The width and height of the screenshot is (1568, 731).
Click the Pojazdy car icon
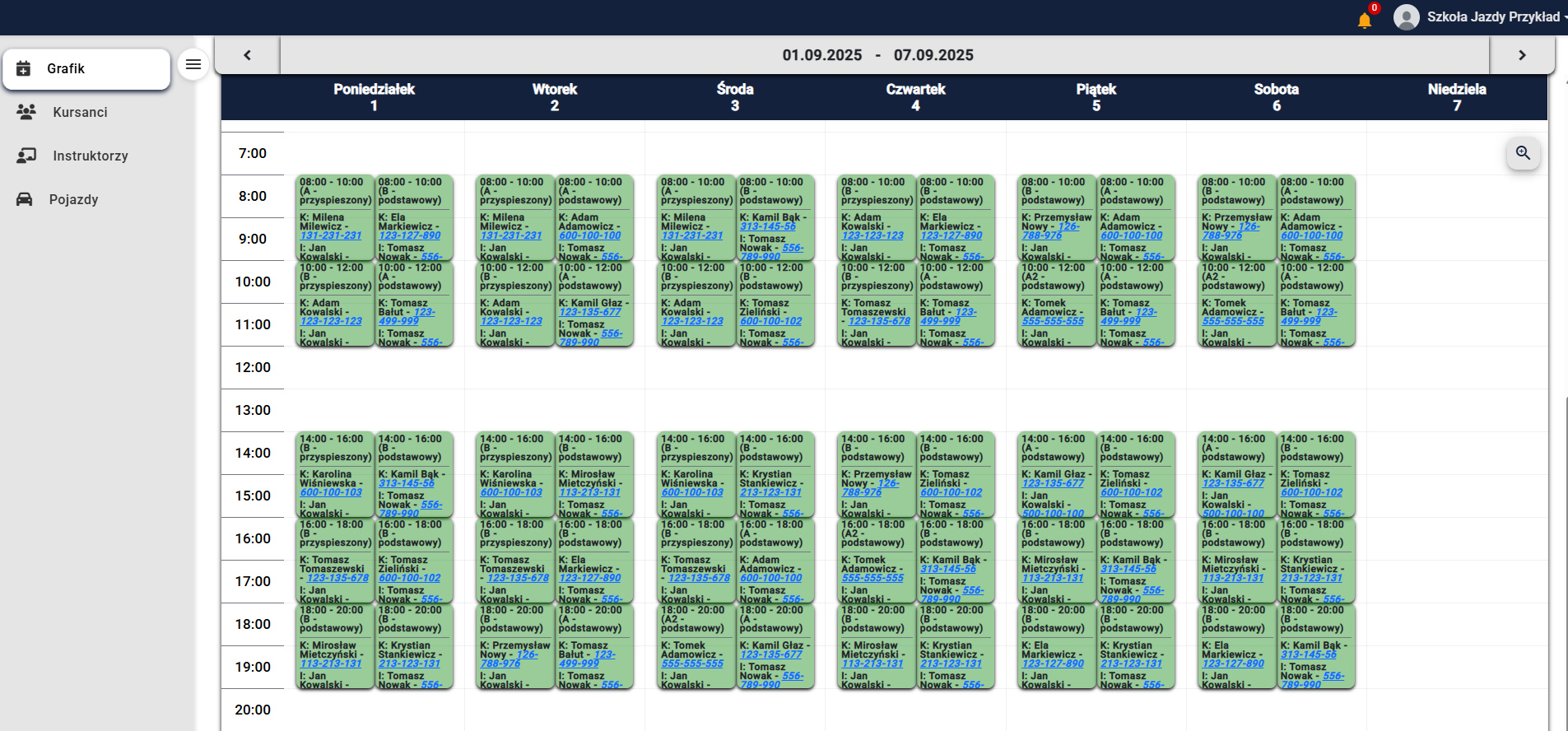pyautogui.click(x=25, y=199)
